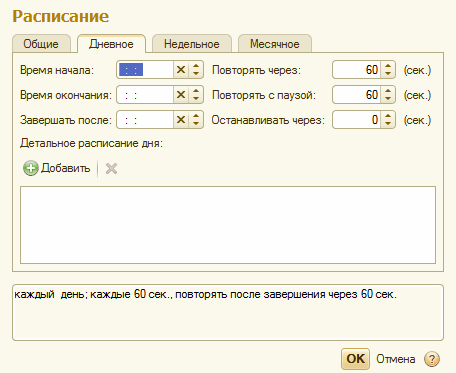
Task: Click the green plus Добавить icon
Action: (31, 168)
